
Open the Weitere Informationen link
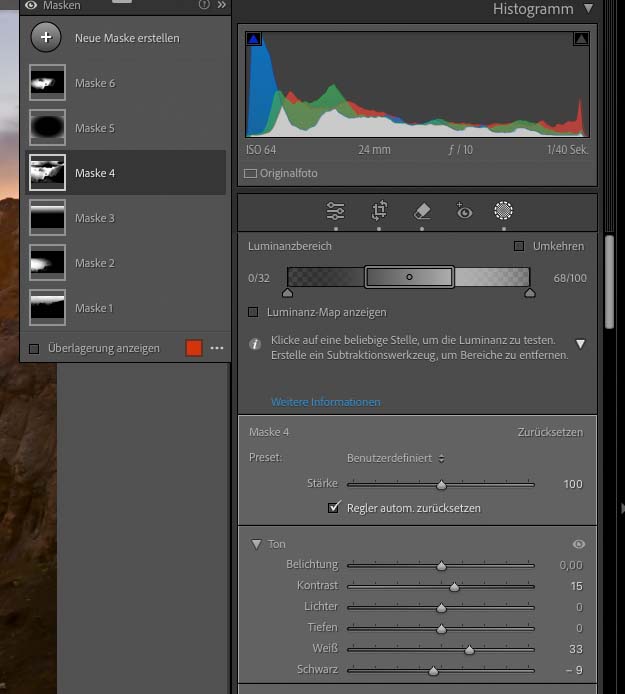pyautogui.click(x=325, y=402)
